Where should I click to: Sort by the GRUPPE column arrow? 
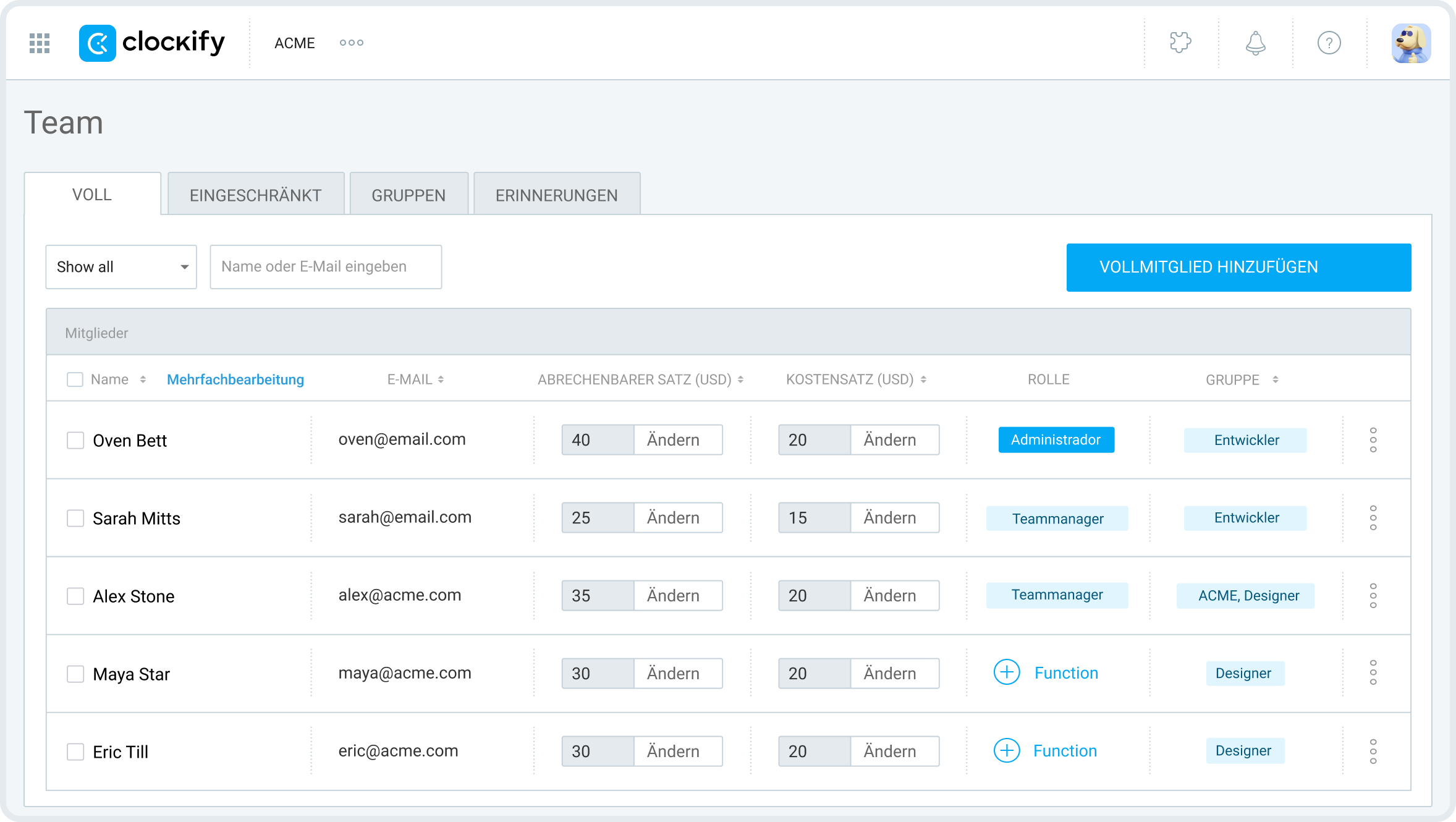pyautogui.click(x=1275, y=379)
